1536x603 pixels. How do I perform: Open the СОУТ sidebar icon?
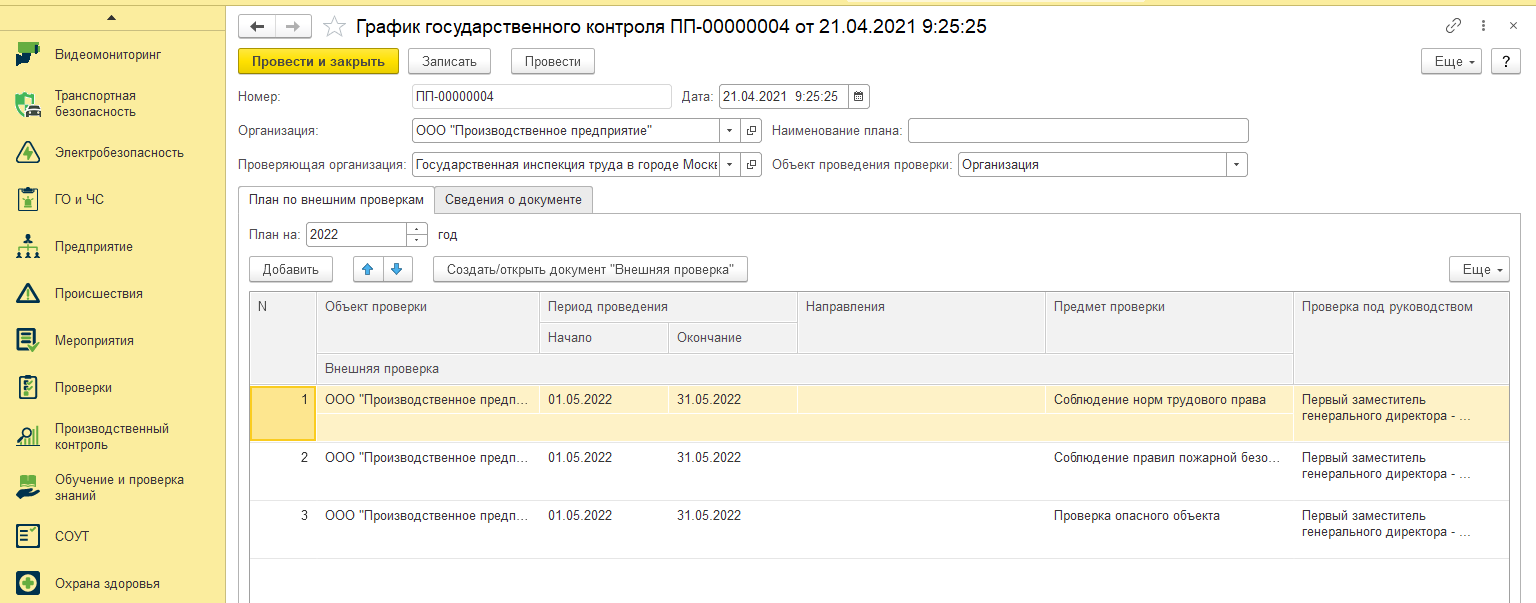coord(28,536)
